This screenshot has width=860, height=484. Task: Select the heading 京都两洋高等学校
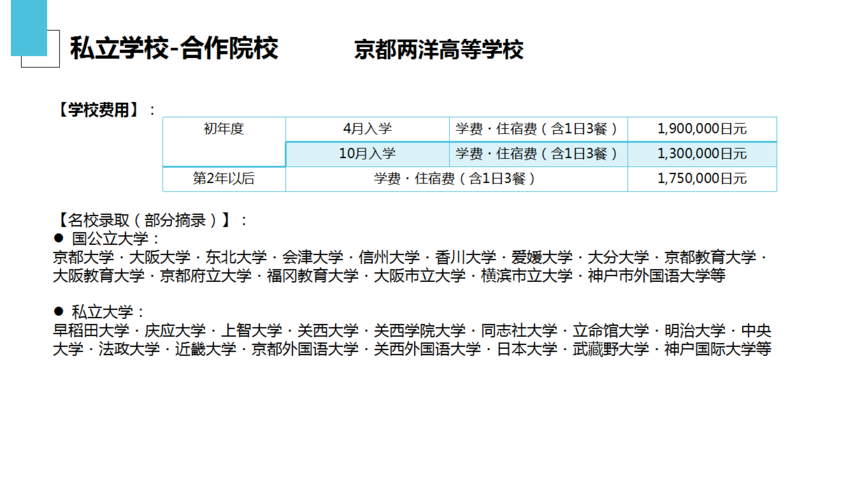point(438,49)
